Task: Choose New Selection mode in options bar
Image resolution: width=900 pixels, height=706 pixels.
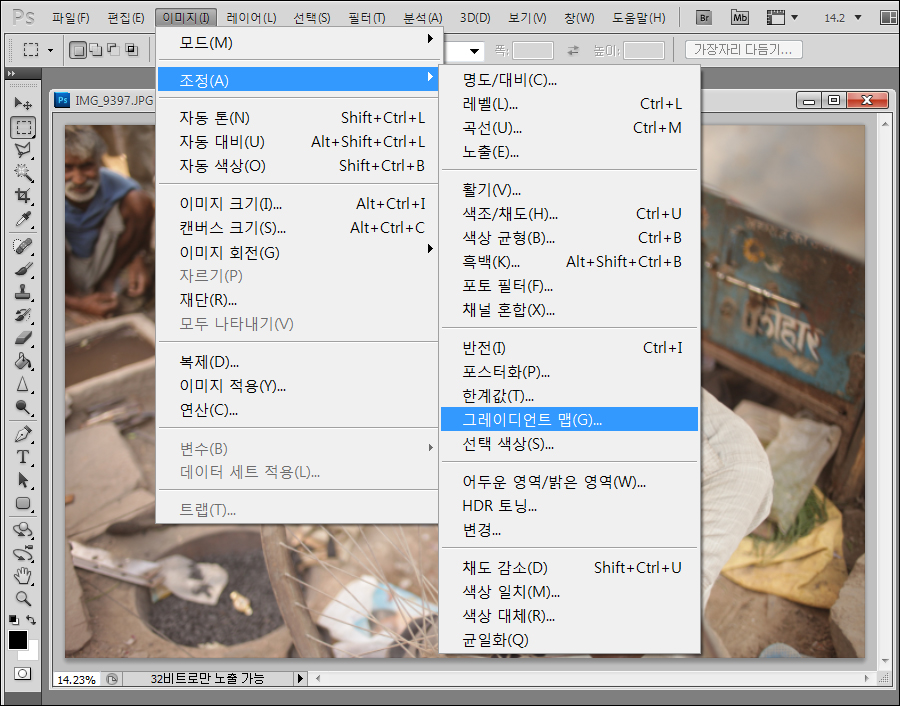Action: point(77,51)
